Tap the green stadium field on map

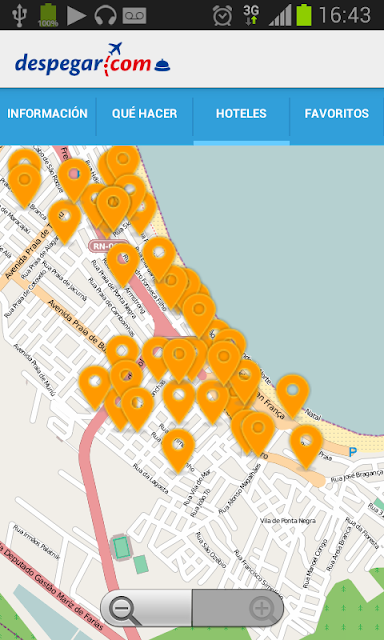(121, 548)
